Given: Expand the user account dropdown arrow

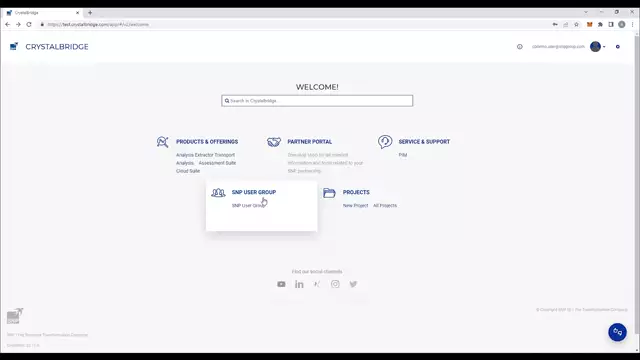Looking at the screenshot, I should (x=604, y=47).
